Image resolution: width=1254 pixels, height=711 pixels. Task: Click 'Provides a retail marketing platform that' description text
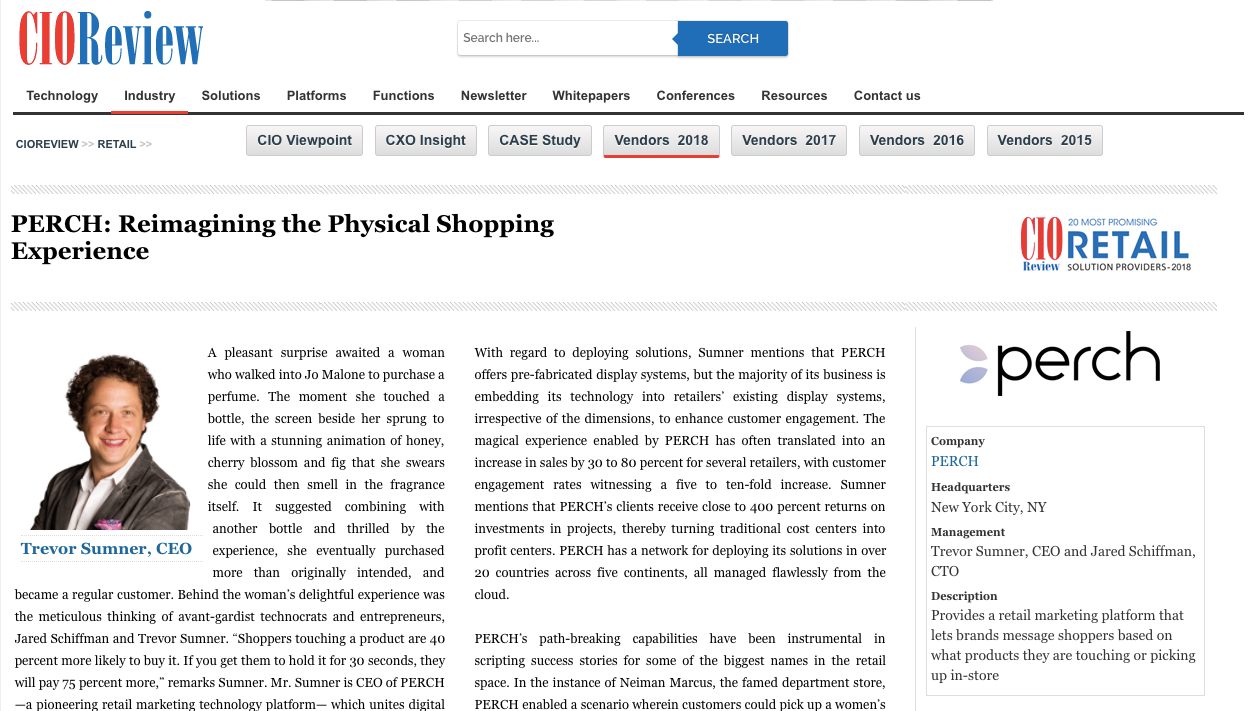[x=1057, y=615]
